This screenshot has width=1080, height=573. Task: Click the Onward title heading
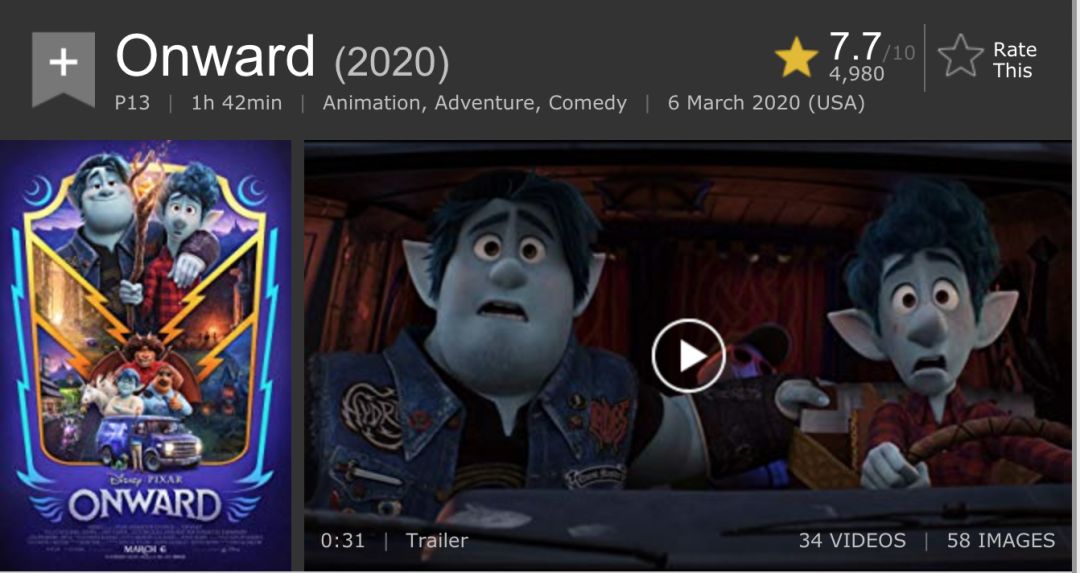click(x=215, y=57)
